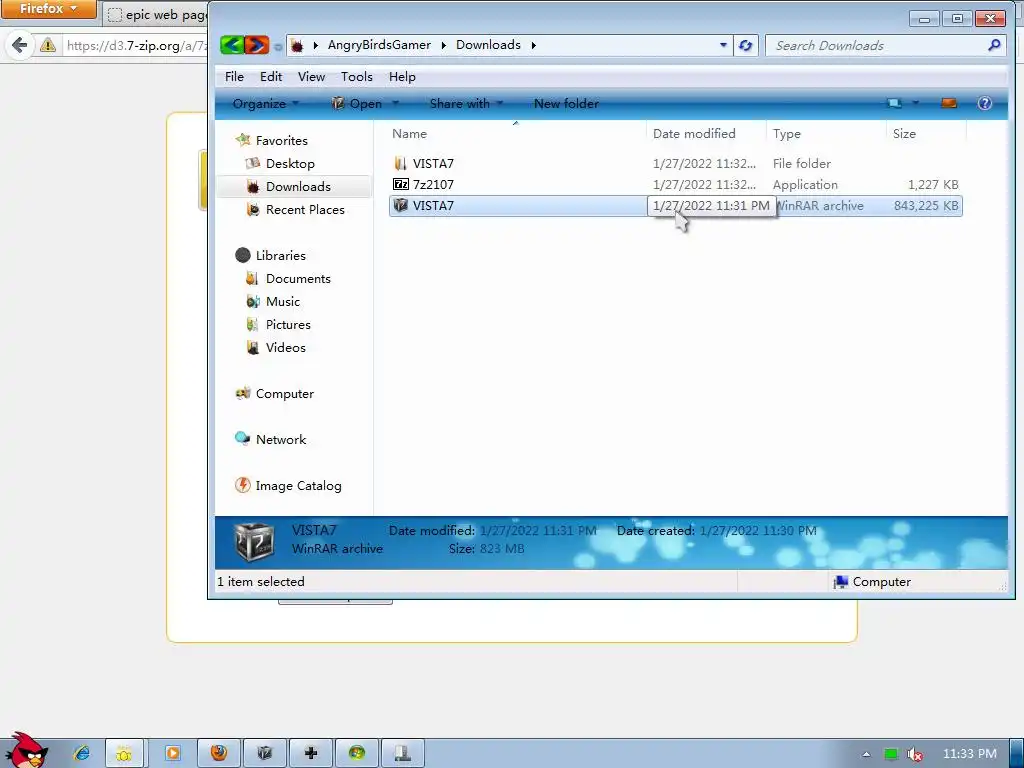
Task: Open the view options dropdown arrow
Action: (x=915, y=103)
